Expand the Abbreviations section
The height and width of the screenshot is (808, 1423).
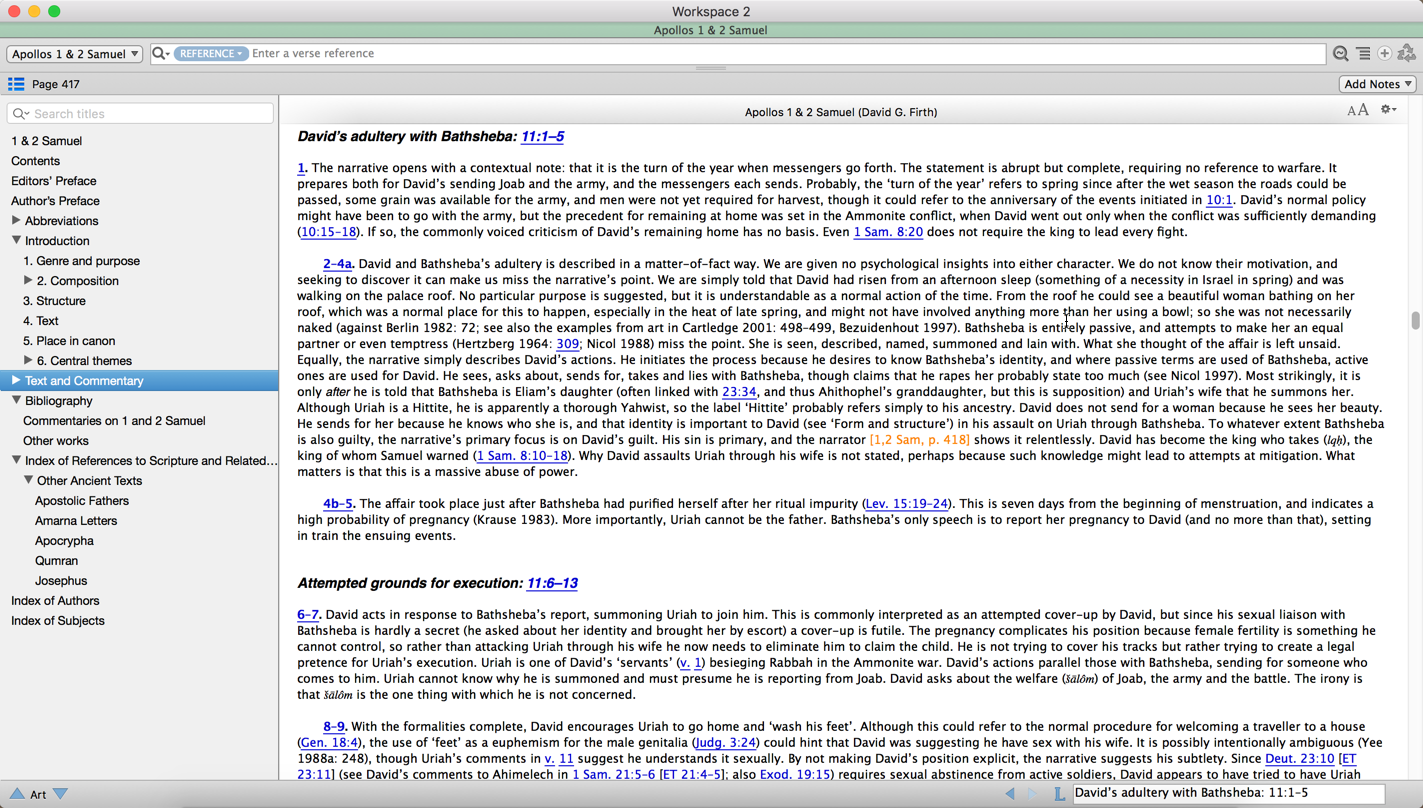coord(16,220)
